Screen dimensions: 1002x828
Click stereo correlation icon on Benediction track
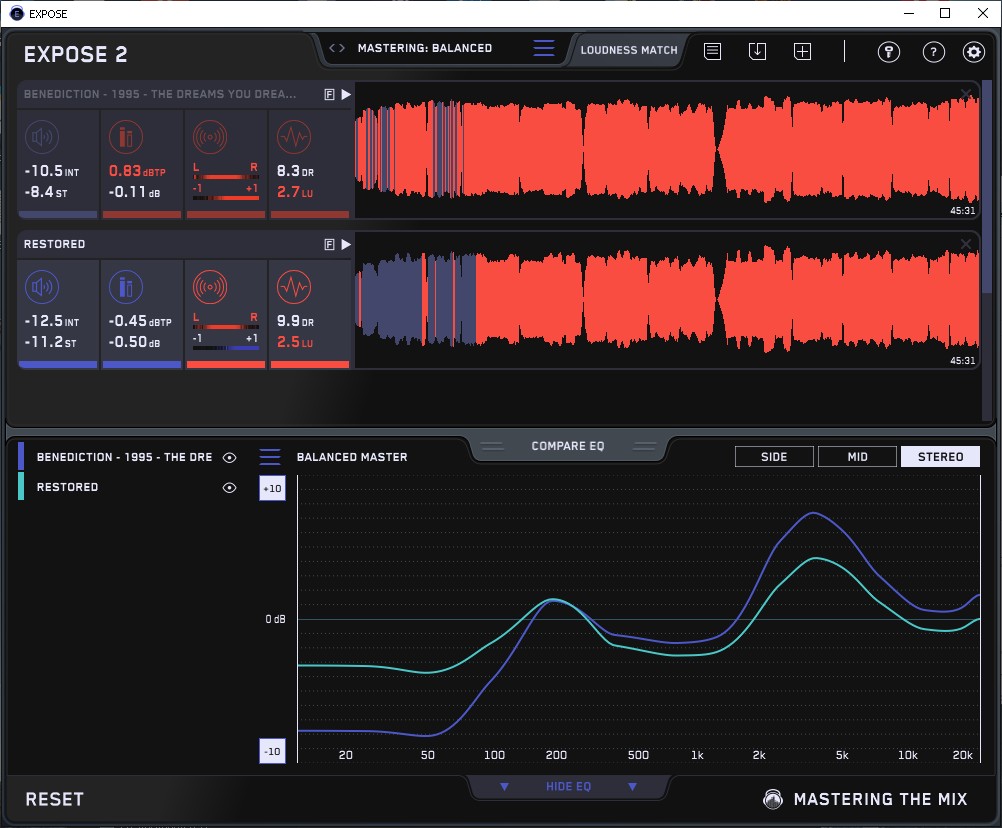click(209, 137)
